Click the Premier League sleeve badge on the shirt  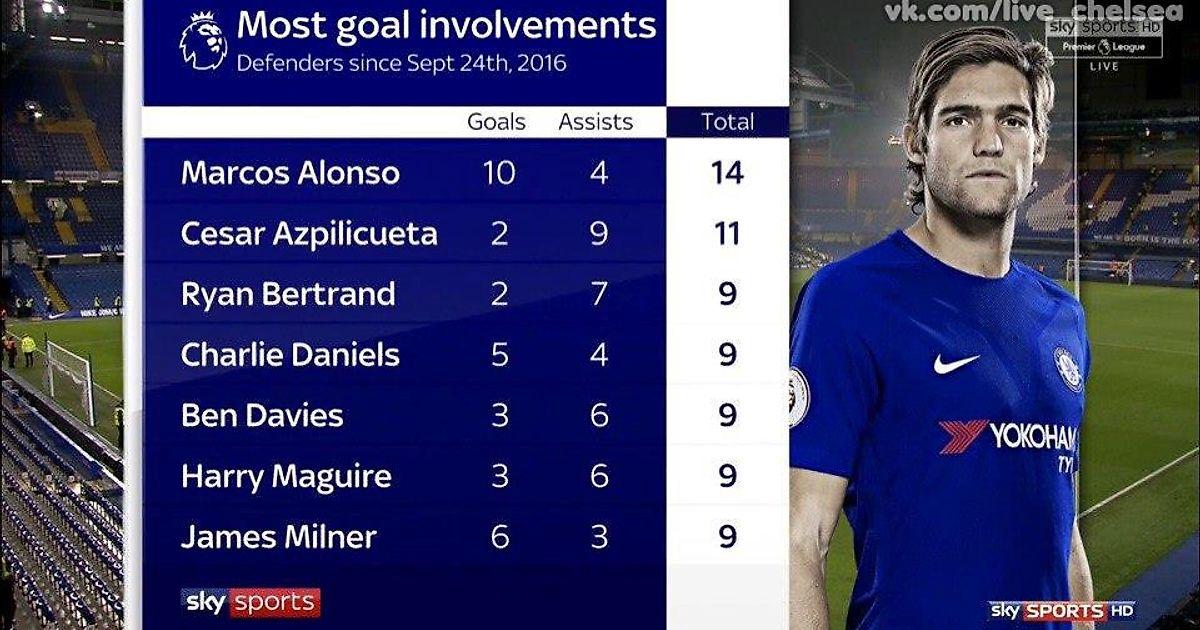pos(799,397)
